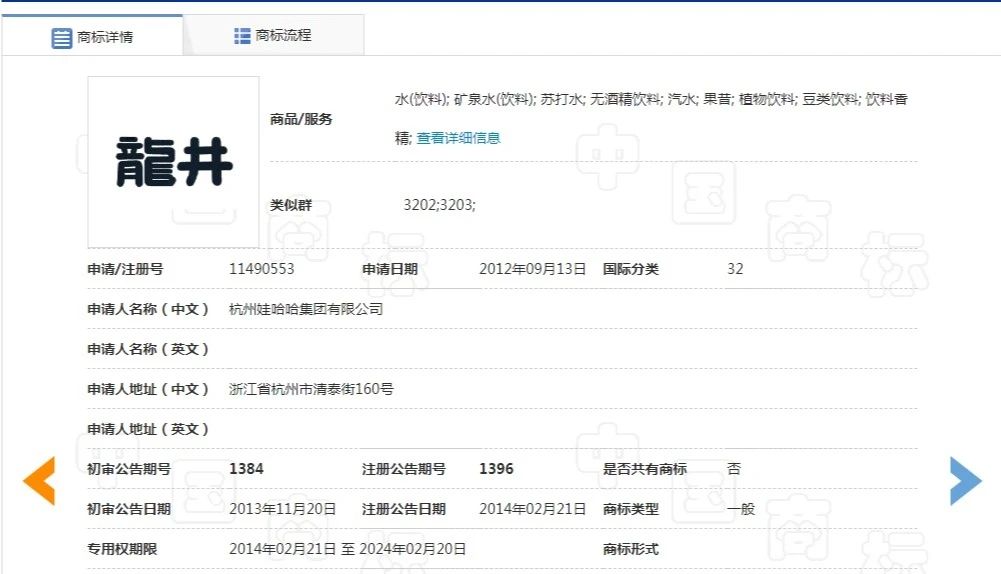Click the application date 2012年09月13日
Viewport: 1001px width, 574px height.
pyautogui.click(x=532, y=269)
